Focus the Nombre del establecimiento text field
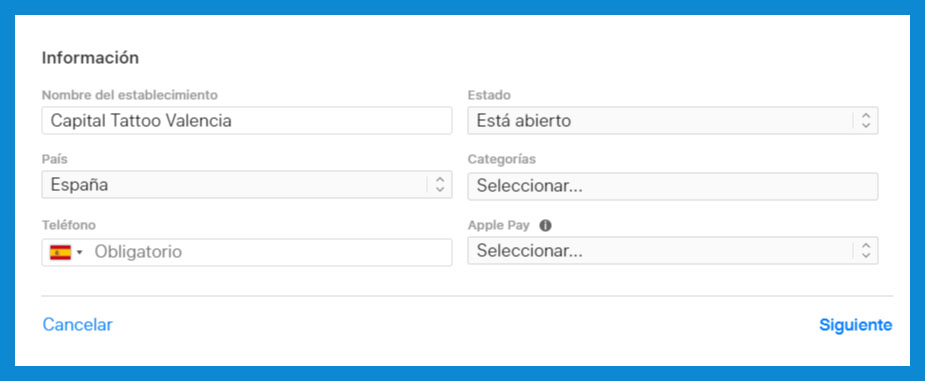 [x=247, y=121]
